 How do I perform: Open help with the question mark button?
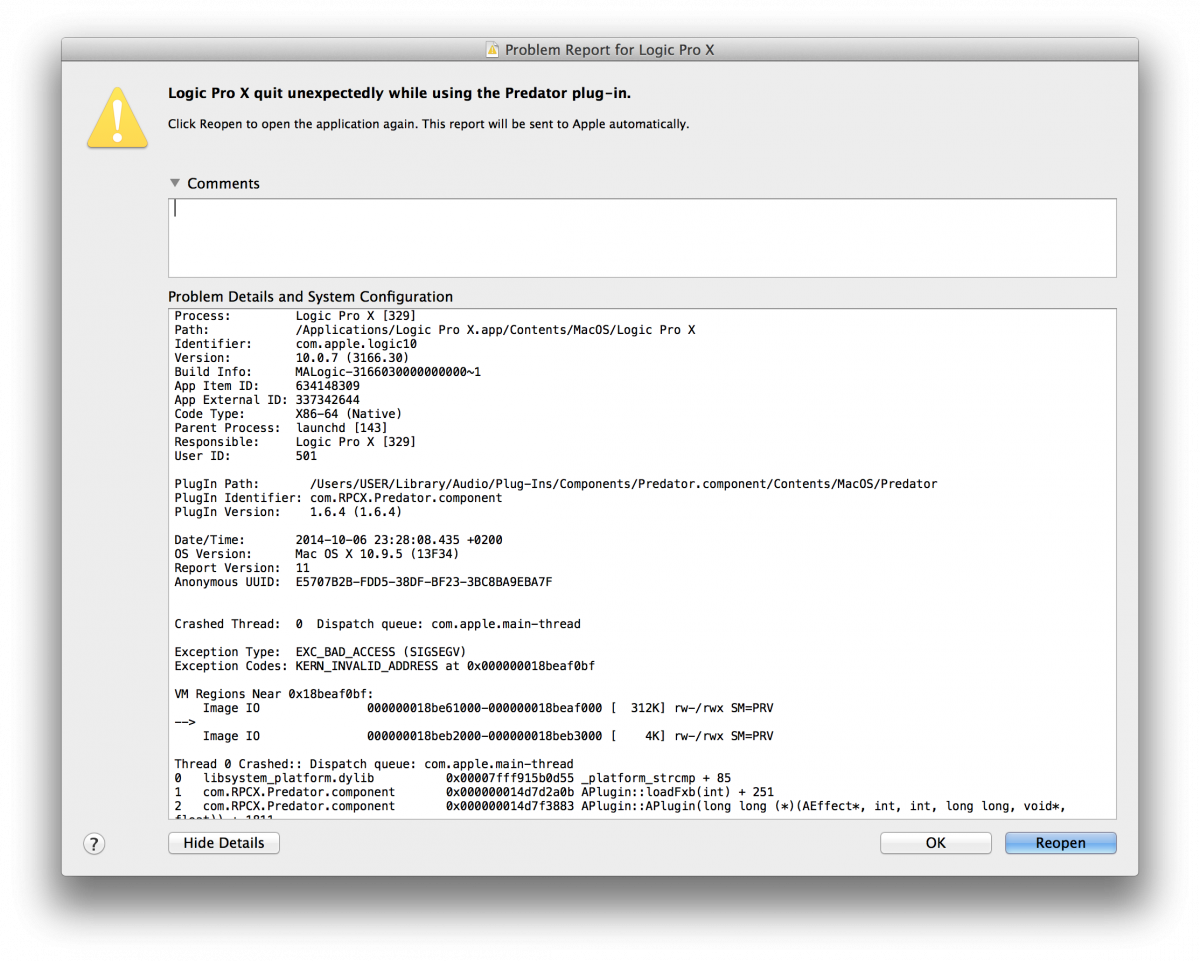pyautogui.click(x=93, y=844)
